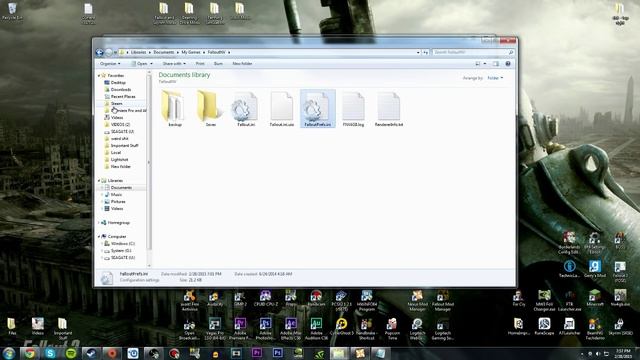Select the log file icon
Image resolution: width=640 pixels, height=360 pixels.
point(353,109)
